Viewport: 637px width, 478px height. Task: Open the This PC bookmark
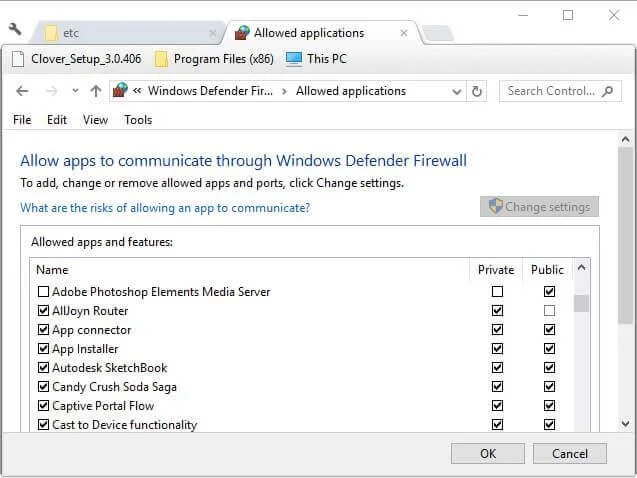tap(316, 59)
